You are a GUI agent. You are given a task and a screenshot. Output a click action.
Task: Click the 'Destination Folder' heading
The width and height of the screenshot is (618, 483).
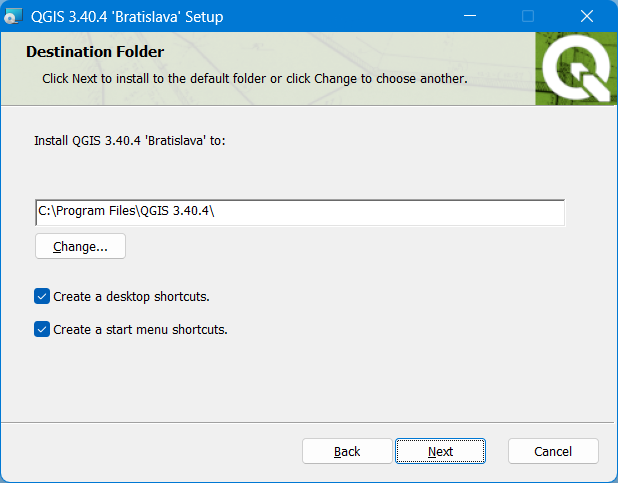coord(95,52)
